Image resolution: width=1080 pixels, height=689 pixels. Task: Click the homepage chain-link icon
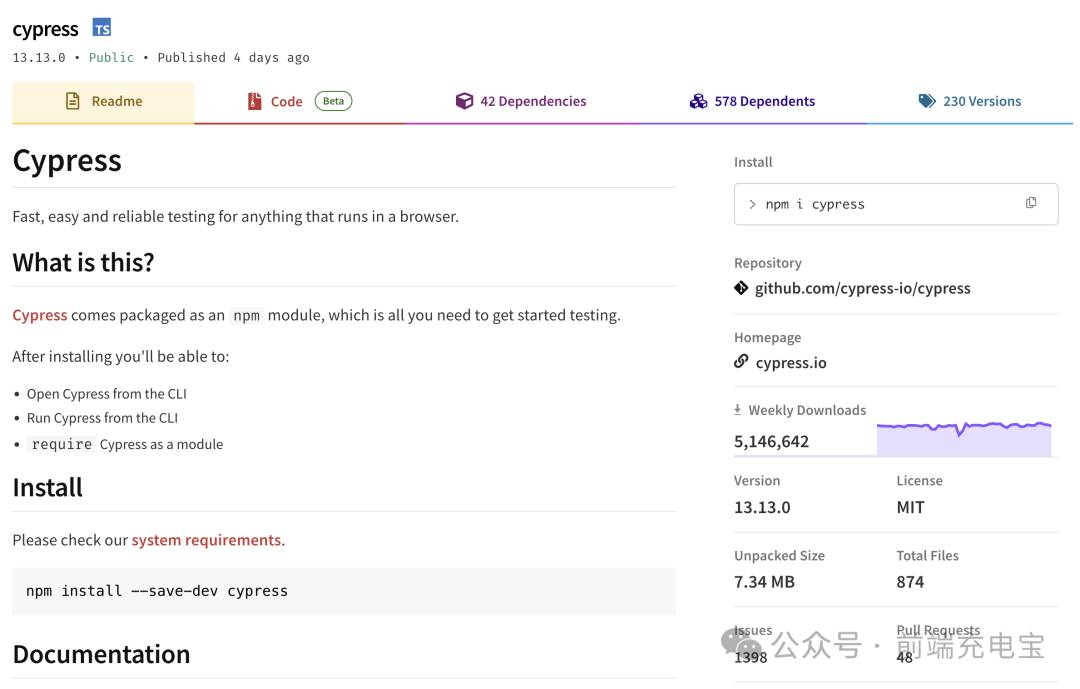coord(741,361)
